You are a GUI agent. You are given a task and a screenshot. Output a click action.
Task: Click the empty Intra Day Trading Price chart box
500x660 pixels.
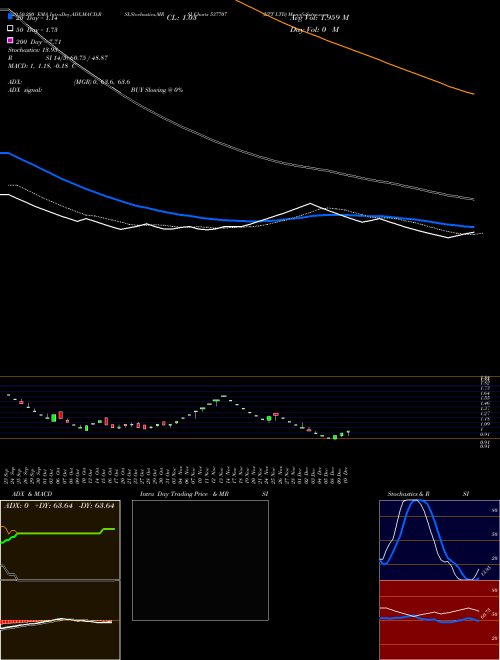pos(200,560)
